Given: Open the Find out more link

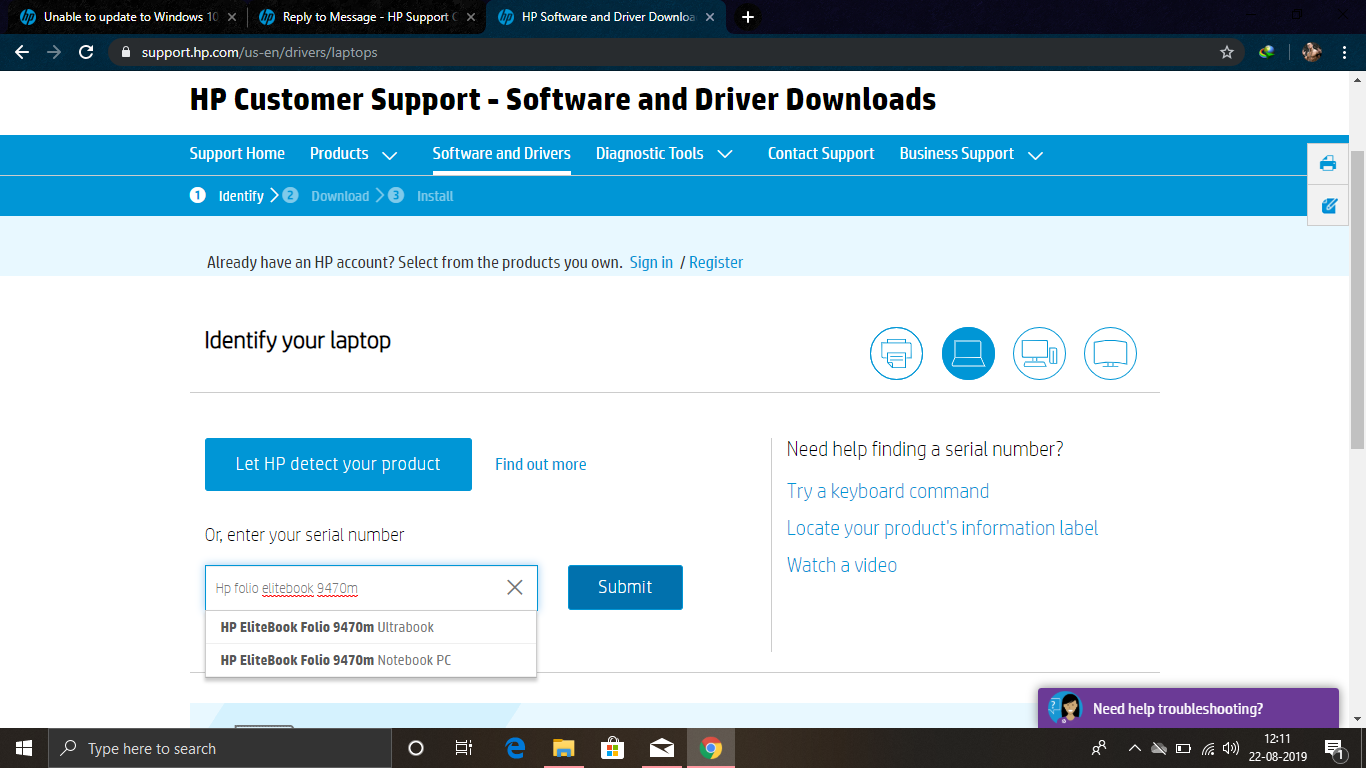Looking at the screenshot, I should tap(541, 464).
